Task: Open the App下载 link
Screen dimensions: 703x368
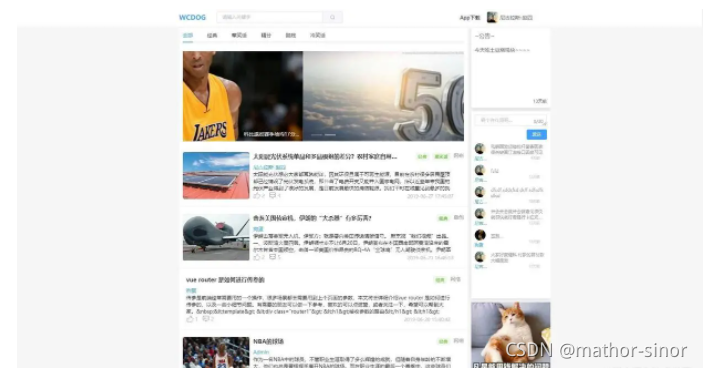Action: pyautogui.click(x=469, y=17)
